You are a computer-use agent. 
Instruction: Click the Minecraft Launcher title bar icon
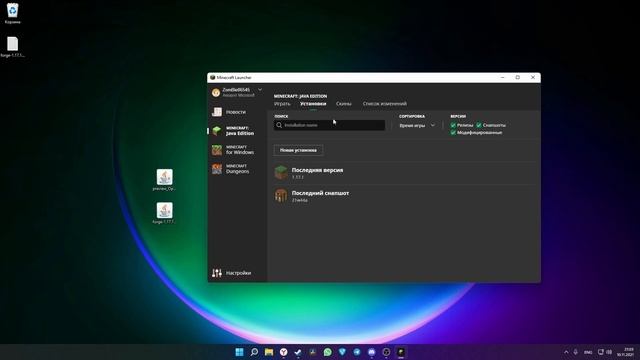coord(212,77)
